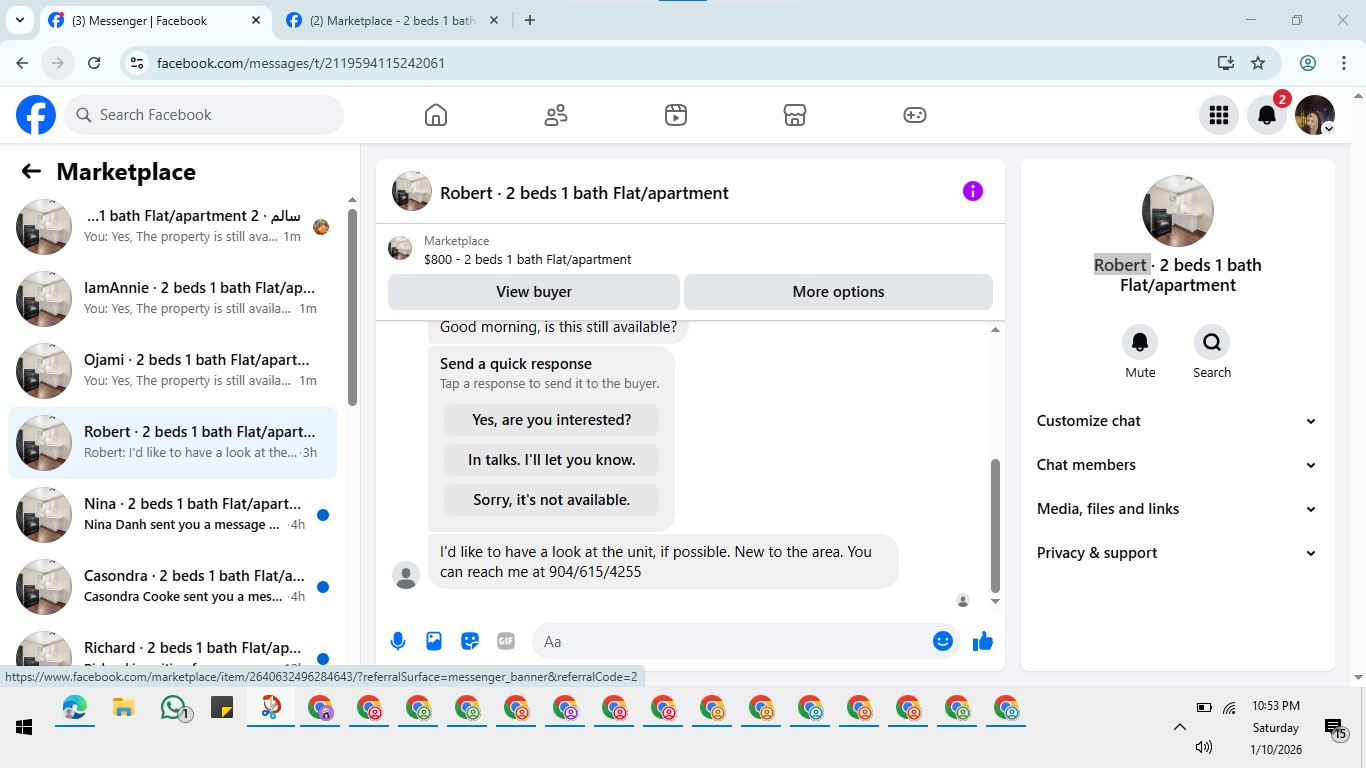Click the volume speaker tray icon
1366x768 pixels.
pos(1204,747)
